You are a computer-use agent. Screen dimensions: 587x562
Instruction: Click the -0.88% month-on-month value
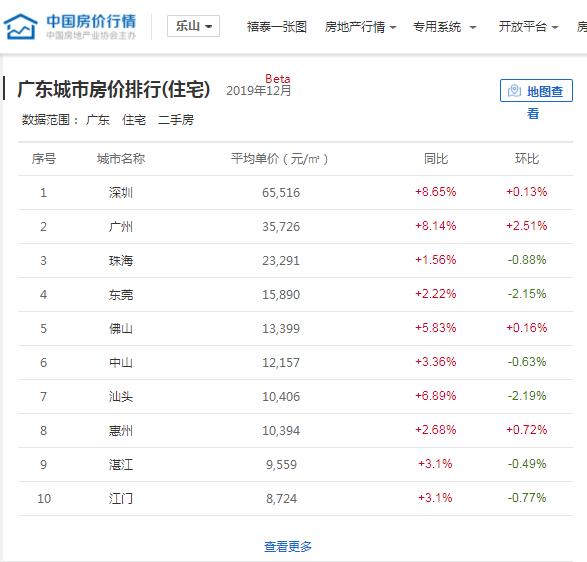click(527, 260)
